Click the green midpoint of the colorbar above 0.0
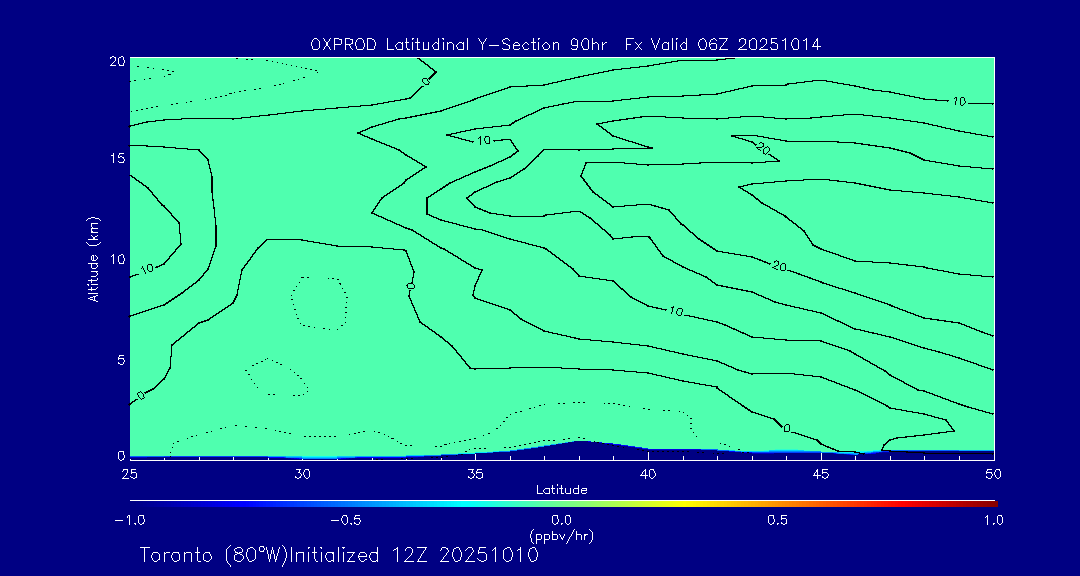The height and width of the screenshot is (576, 1080). tap(562, 504)
